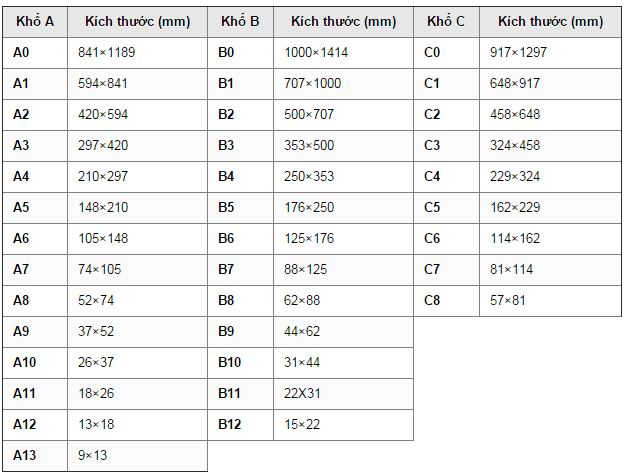Viewport: 627px width, 473px height.
Task: Click the 917×1297 dimension cell
Action: (518, 52)
